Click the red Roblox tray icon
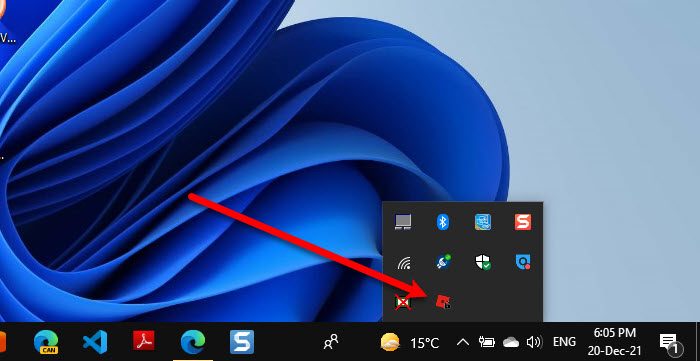This screenshot has height=361, width=700. click(442, 302)
